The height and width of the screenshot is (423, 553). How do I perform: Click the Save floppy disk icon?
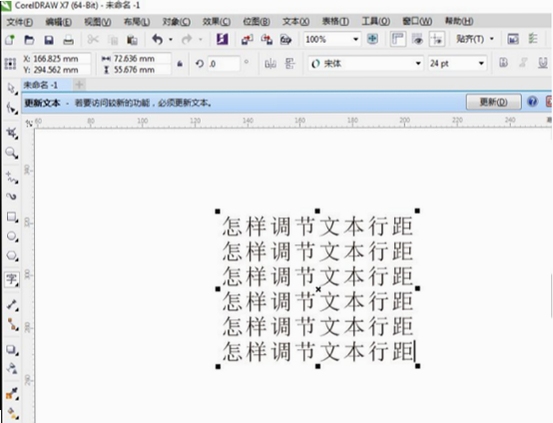(49, 40)
